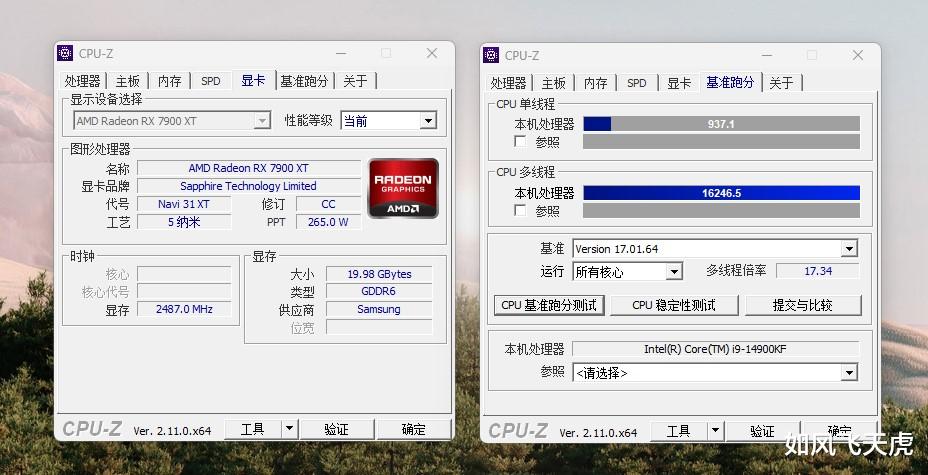Image resolution: width=928 pixels, height=475 pixels.
Task: Switch to 内存 tab in right window
Action: (x=595, y=83)
